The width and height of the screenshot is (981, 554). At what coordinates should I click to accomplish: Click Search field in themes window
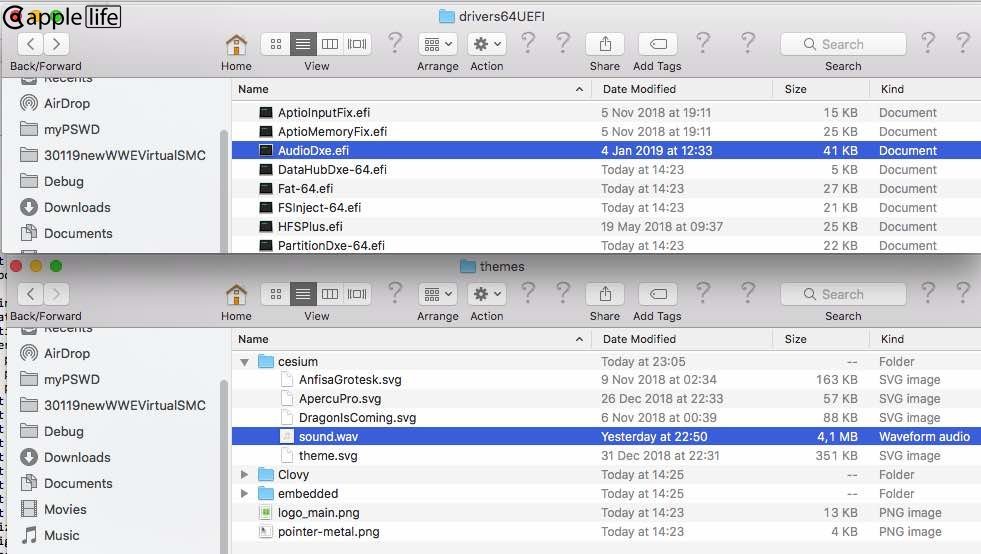(843, 294)
